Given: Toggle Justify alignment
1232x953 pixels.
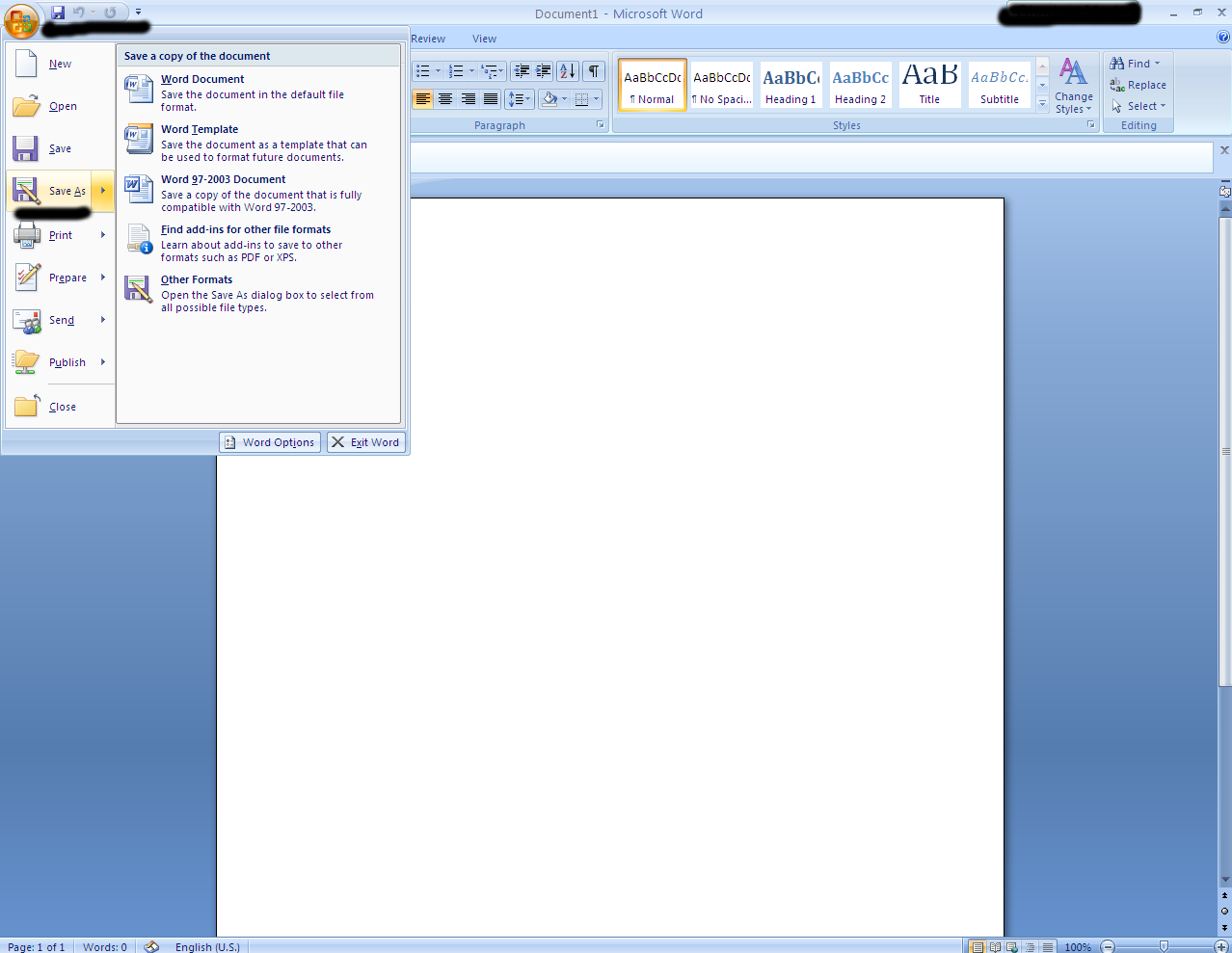Looking at the screenshot, I should point(491,99).
